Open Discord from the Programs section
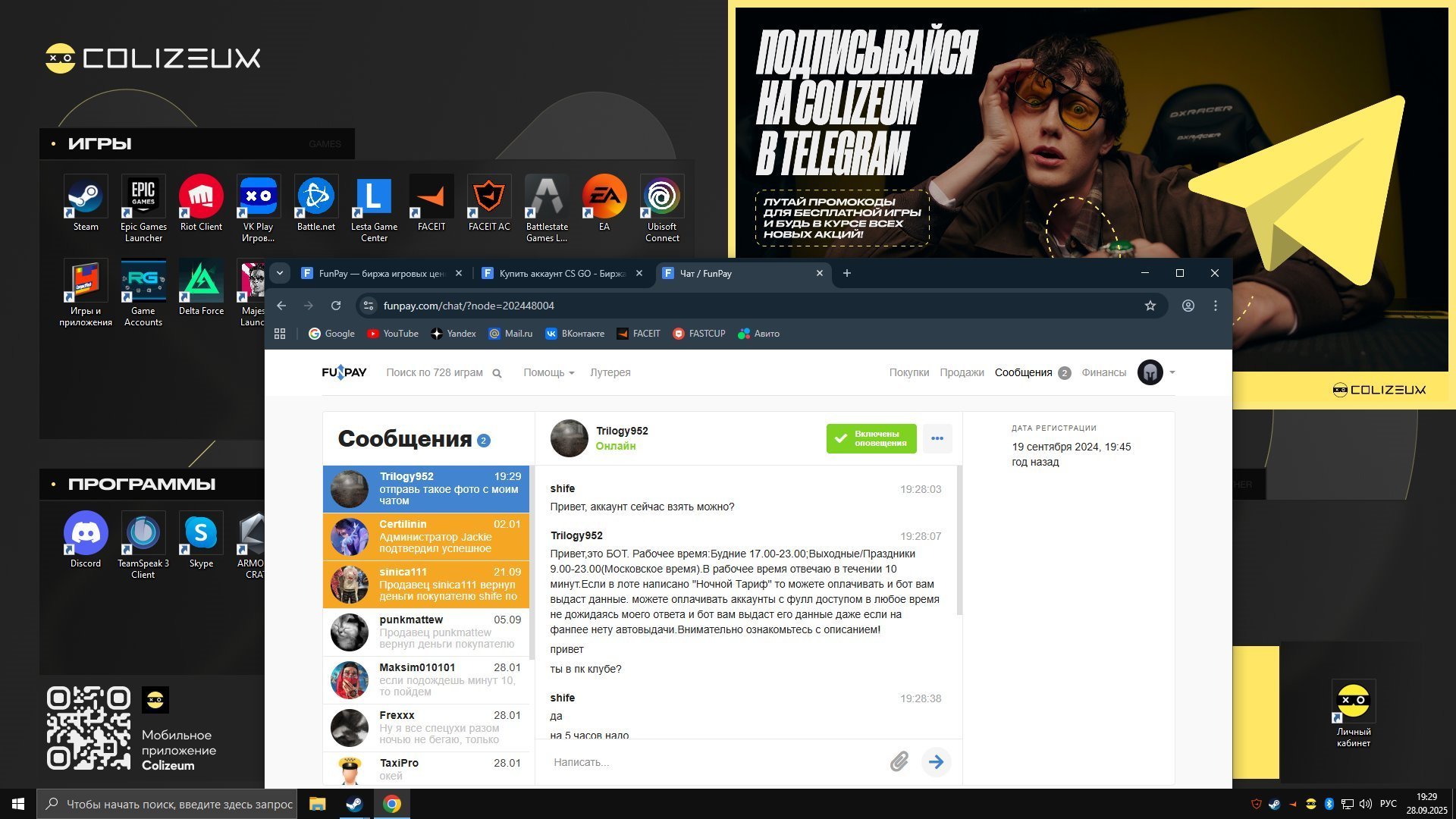 coord(86,539)
